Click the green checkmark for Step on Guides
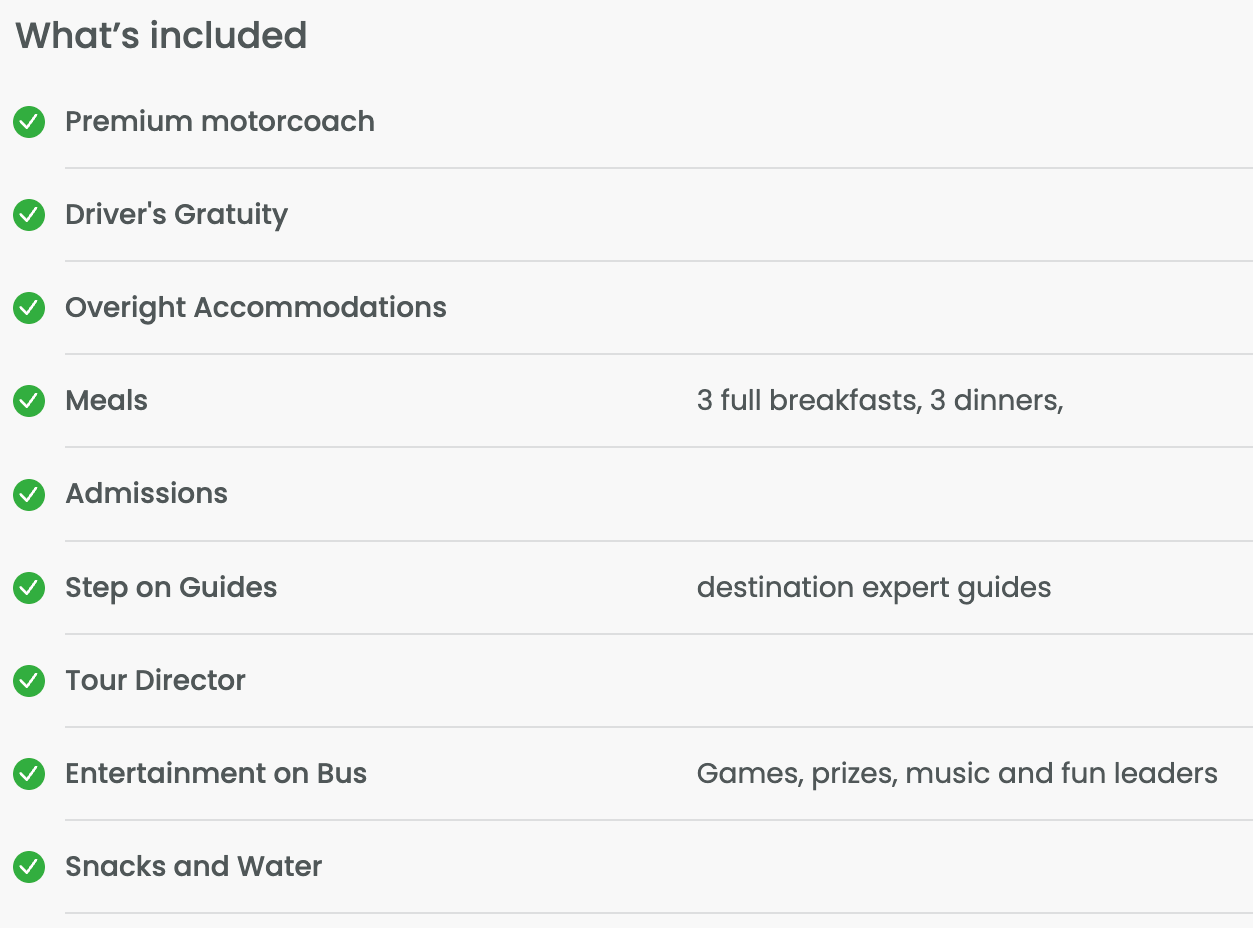Screen dimensions: 1253x928 tap(29, 588)
